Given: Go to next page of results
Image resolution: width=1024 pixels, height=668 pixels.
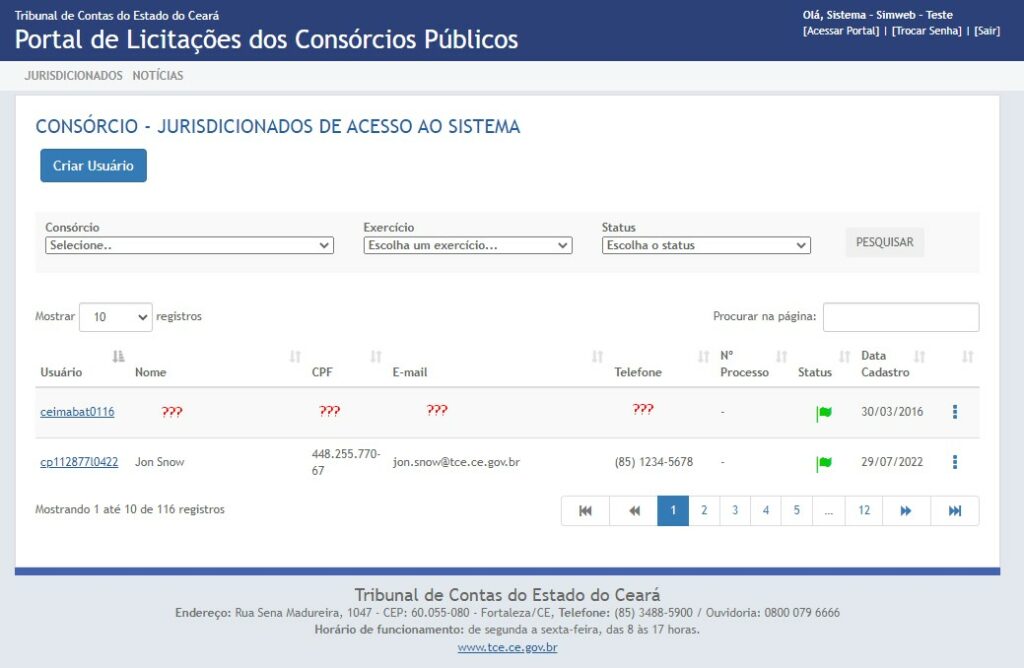Looking at the screenshot, I should 906,511.
